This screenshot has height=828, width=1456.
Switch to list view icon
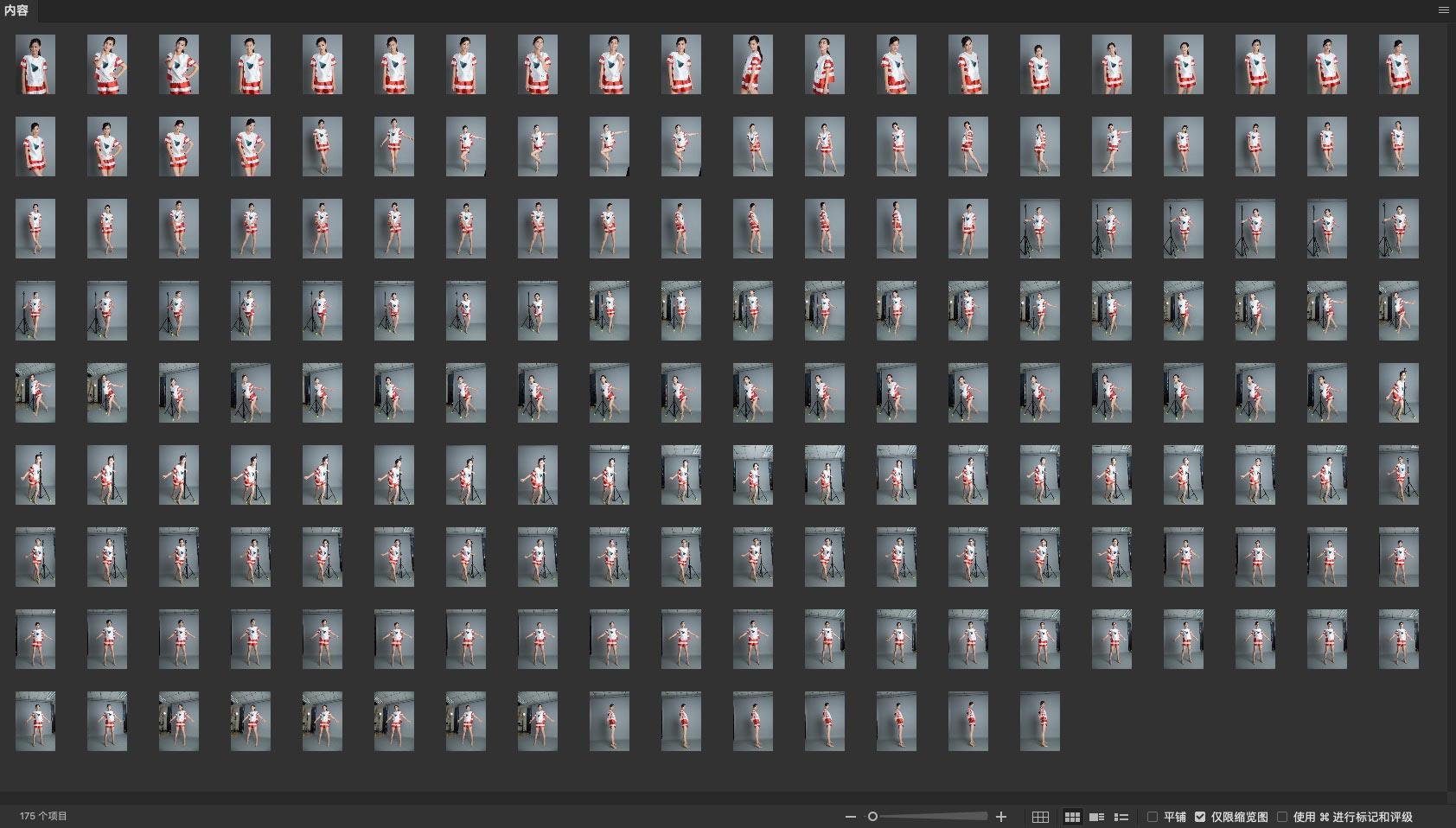coord(1121,817)
